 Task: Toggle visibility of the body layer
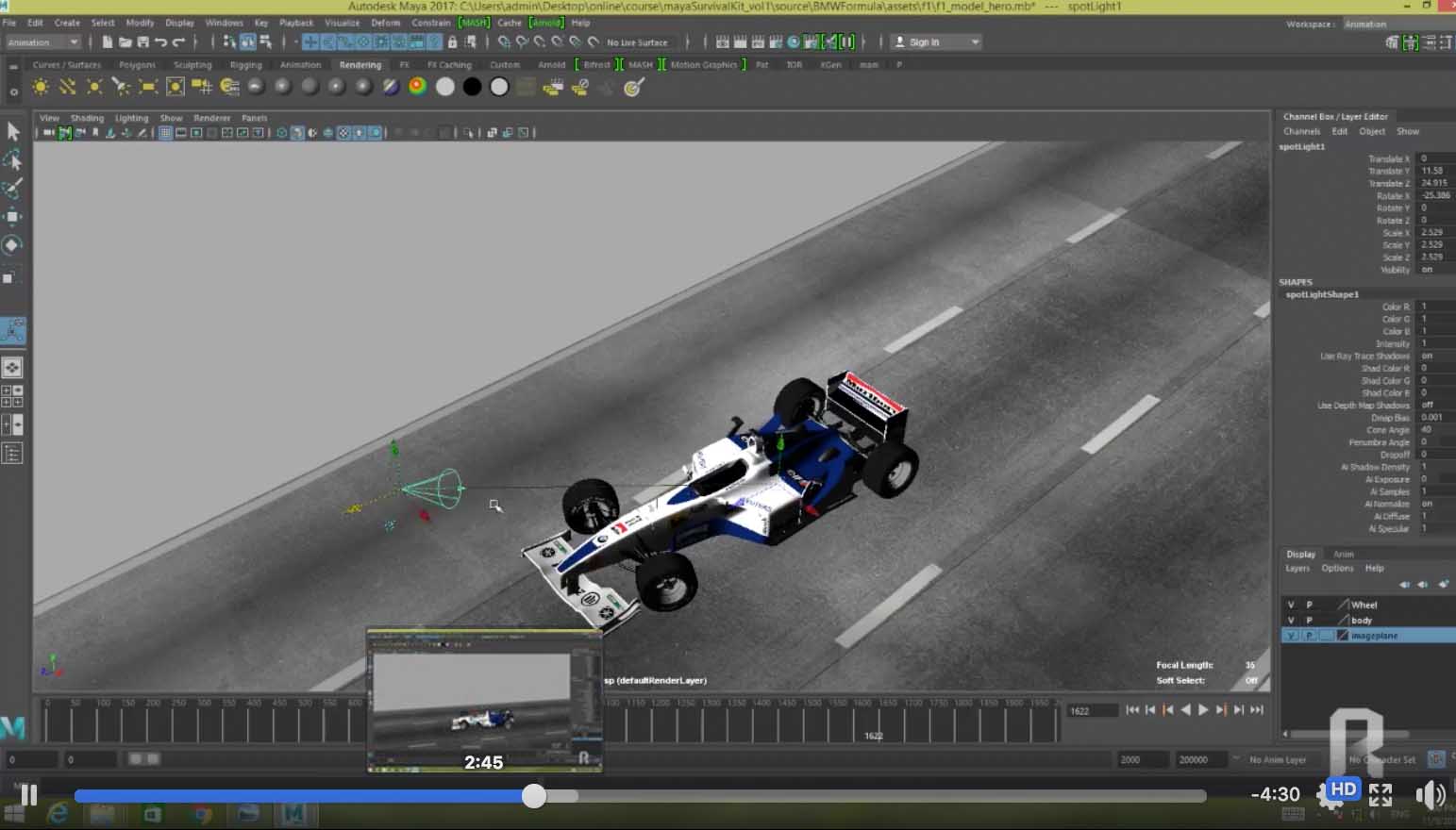(x=1291, y=620)
